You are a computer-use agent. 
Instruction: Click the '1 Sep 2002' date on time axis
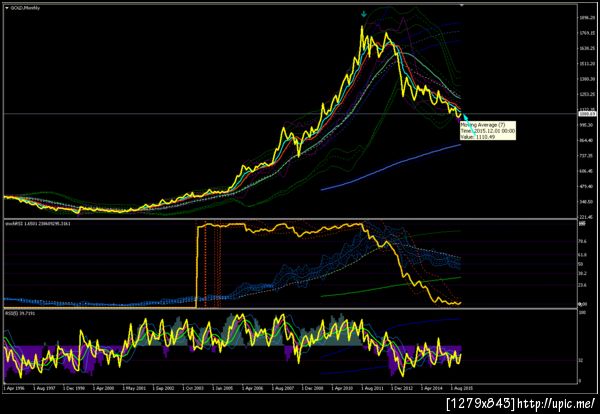pyautogui.click(x=164, y=388)
